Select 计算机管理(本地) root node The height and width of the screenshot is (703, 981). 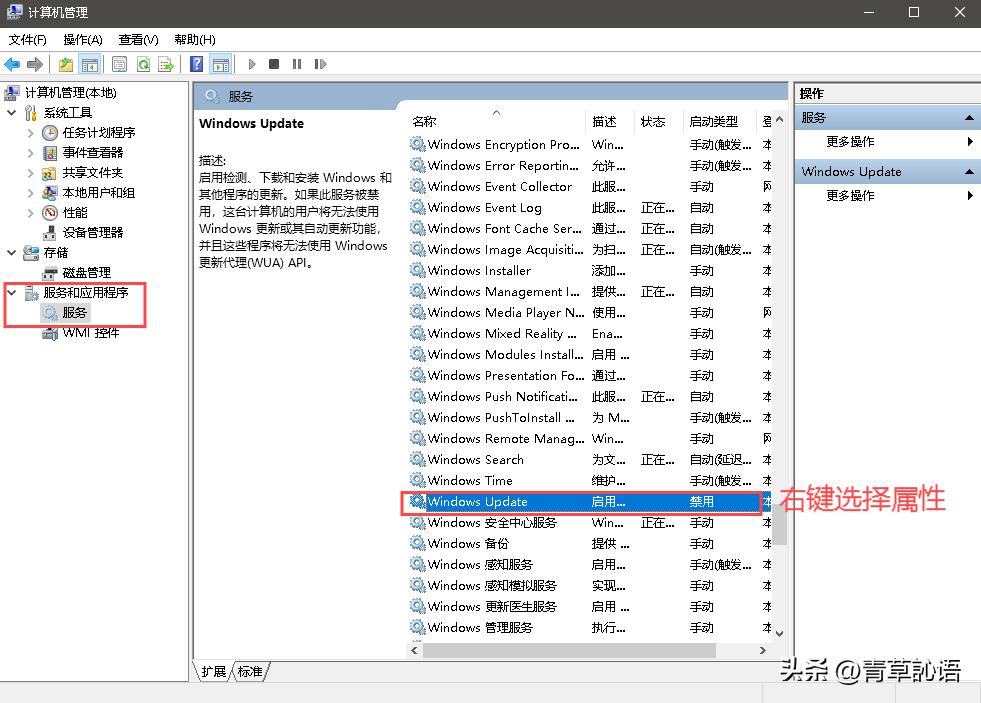71,93
